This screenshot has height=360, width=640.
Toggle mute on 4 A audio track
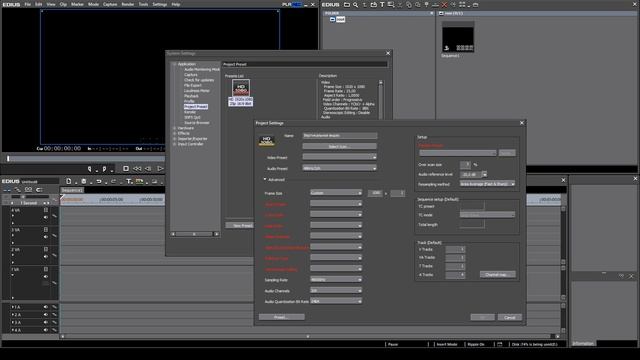tap(46, 330)
